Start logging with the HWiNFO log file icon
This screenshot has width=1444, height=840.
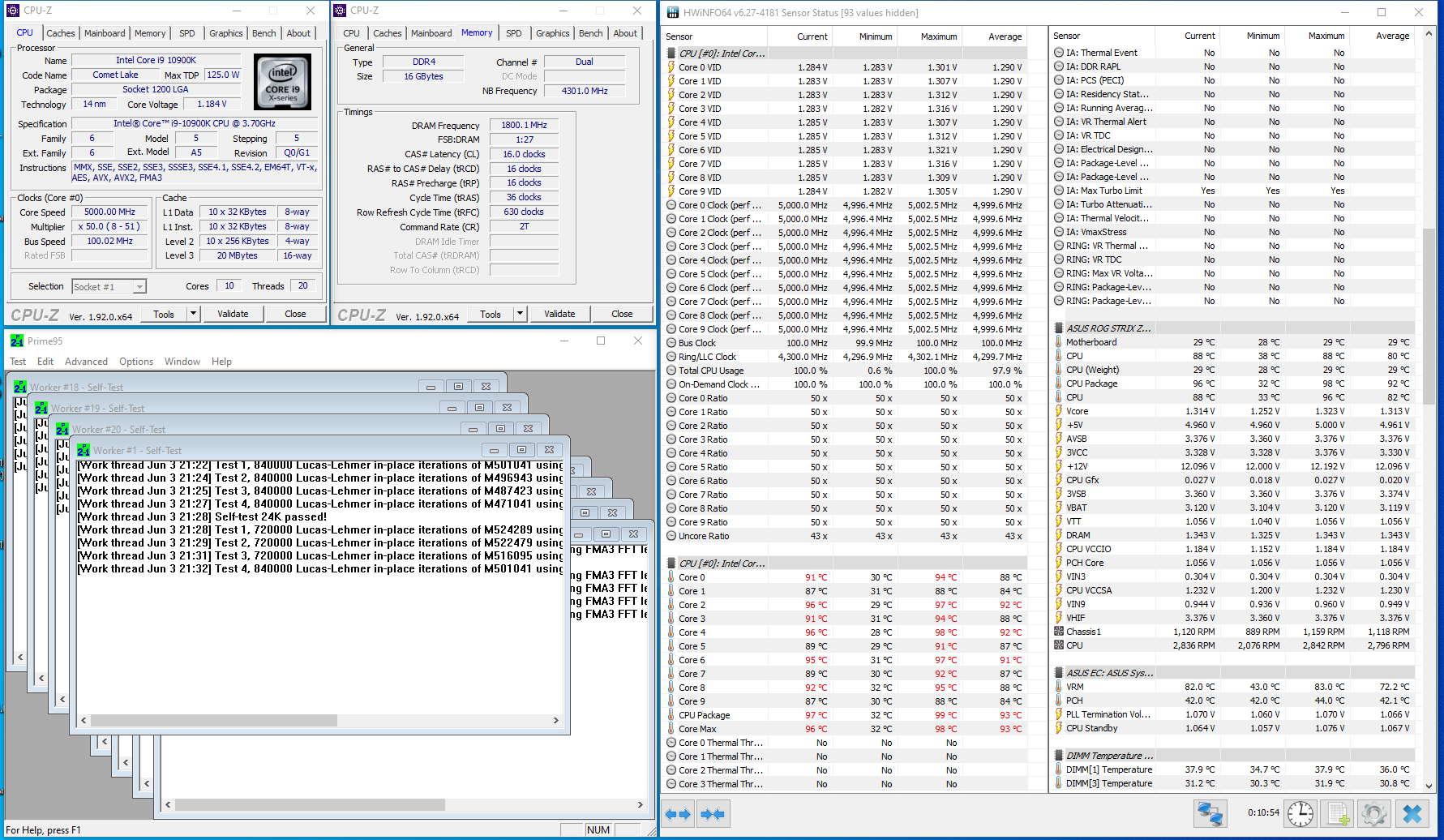coord(1338,813)
